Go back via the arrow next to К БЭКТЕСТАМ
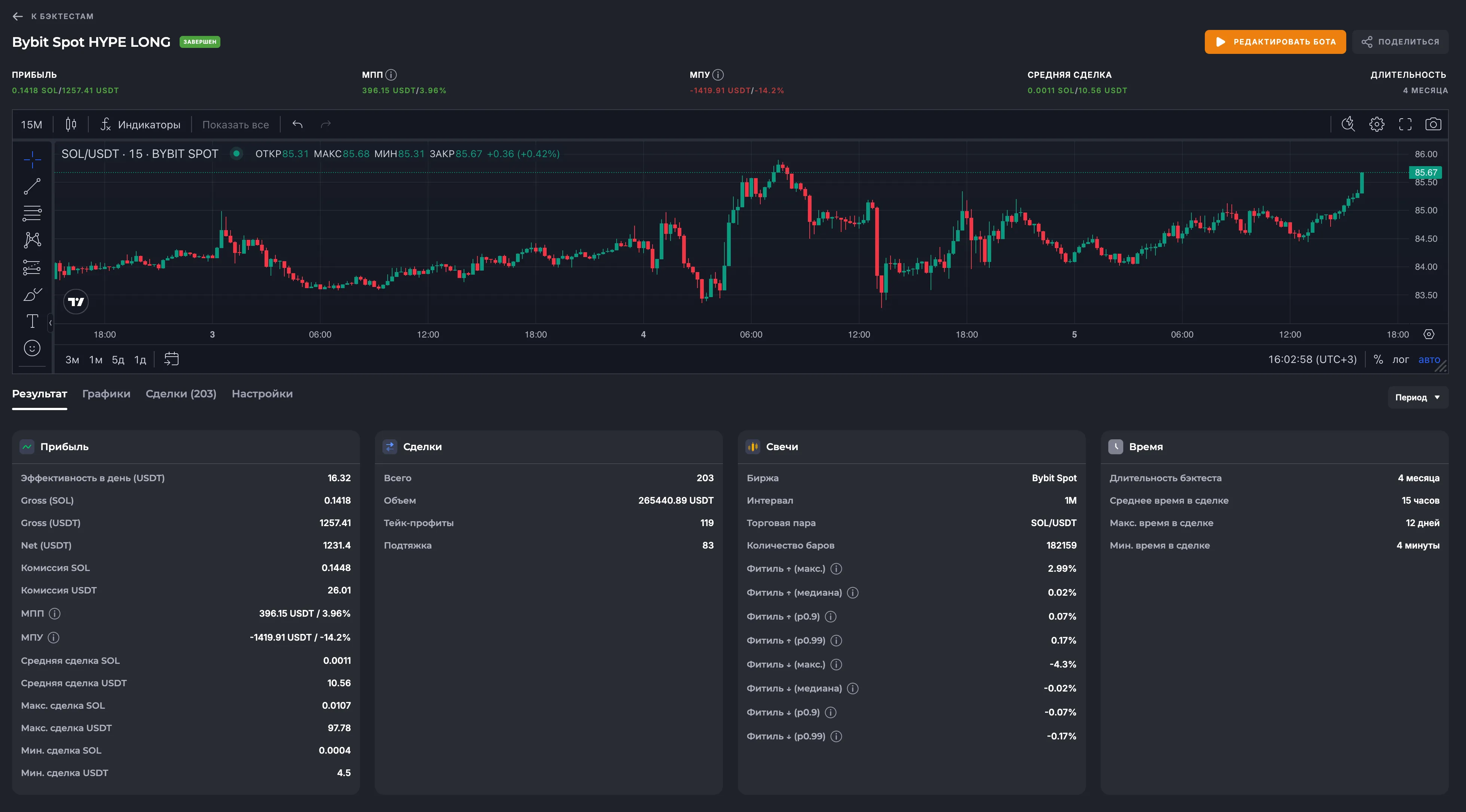Viewport: 1466px width, 812px height. tap(18, 16)
